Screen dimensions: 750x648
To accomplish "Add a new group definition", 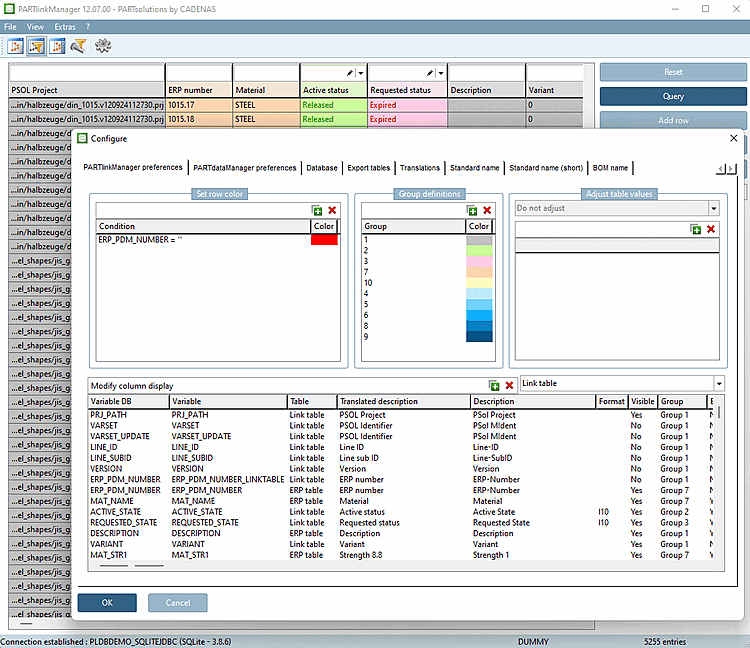I will coord(473,211).
